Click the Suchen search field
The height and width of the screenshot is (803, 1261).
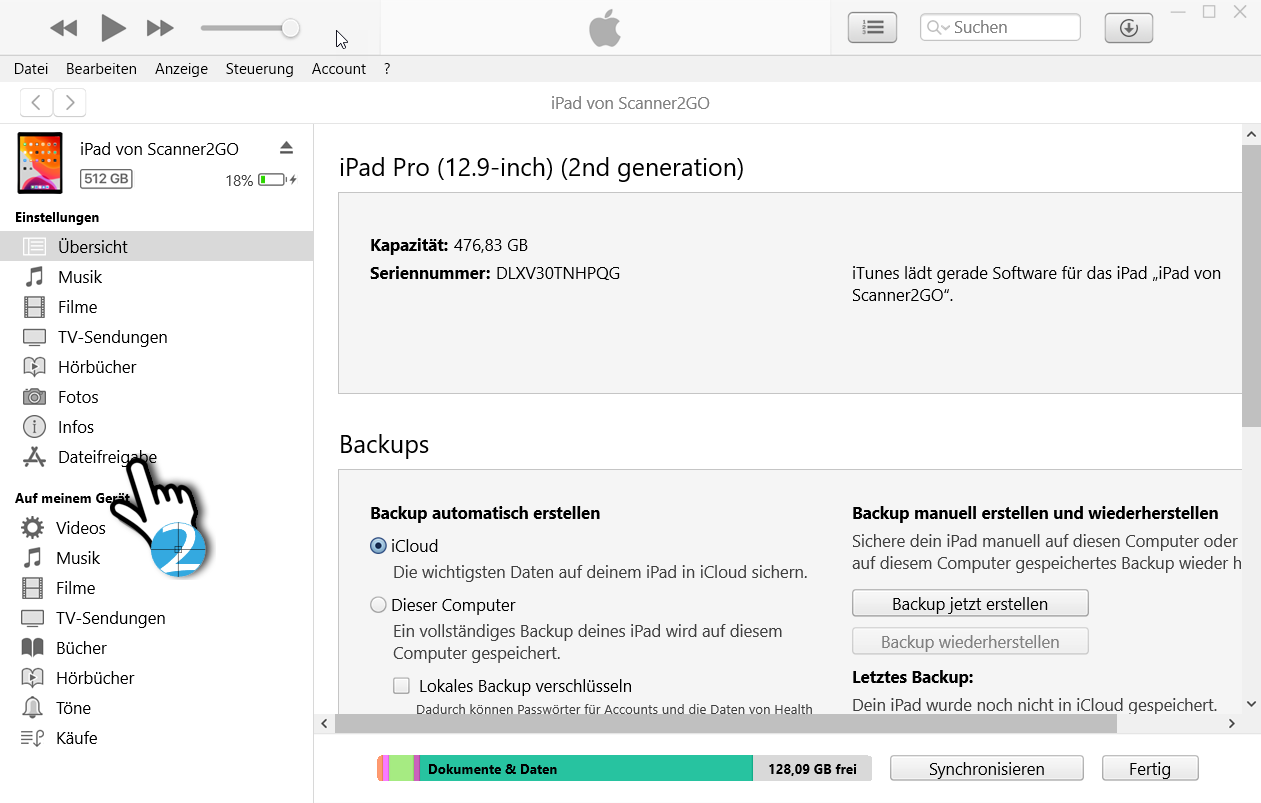point(1000,28)
